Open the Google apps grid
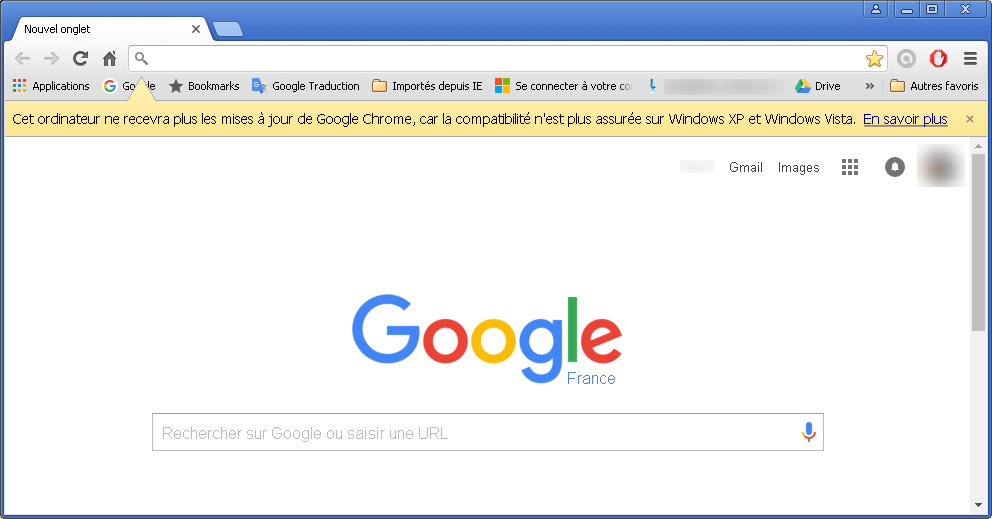The image size is (992, 519). tap(850, 167)
